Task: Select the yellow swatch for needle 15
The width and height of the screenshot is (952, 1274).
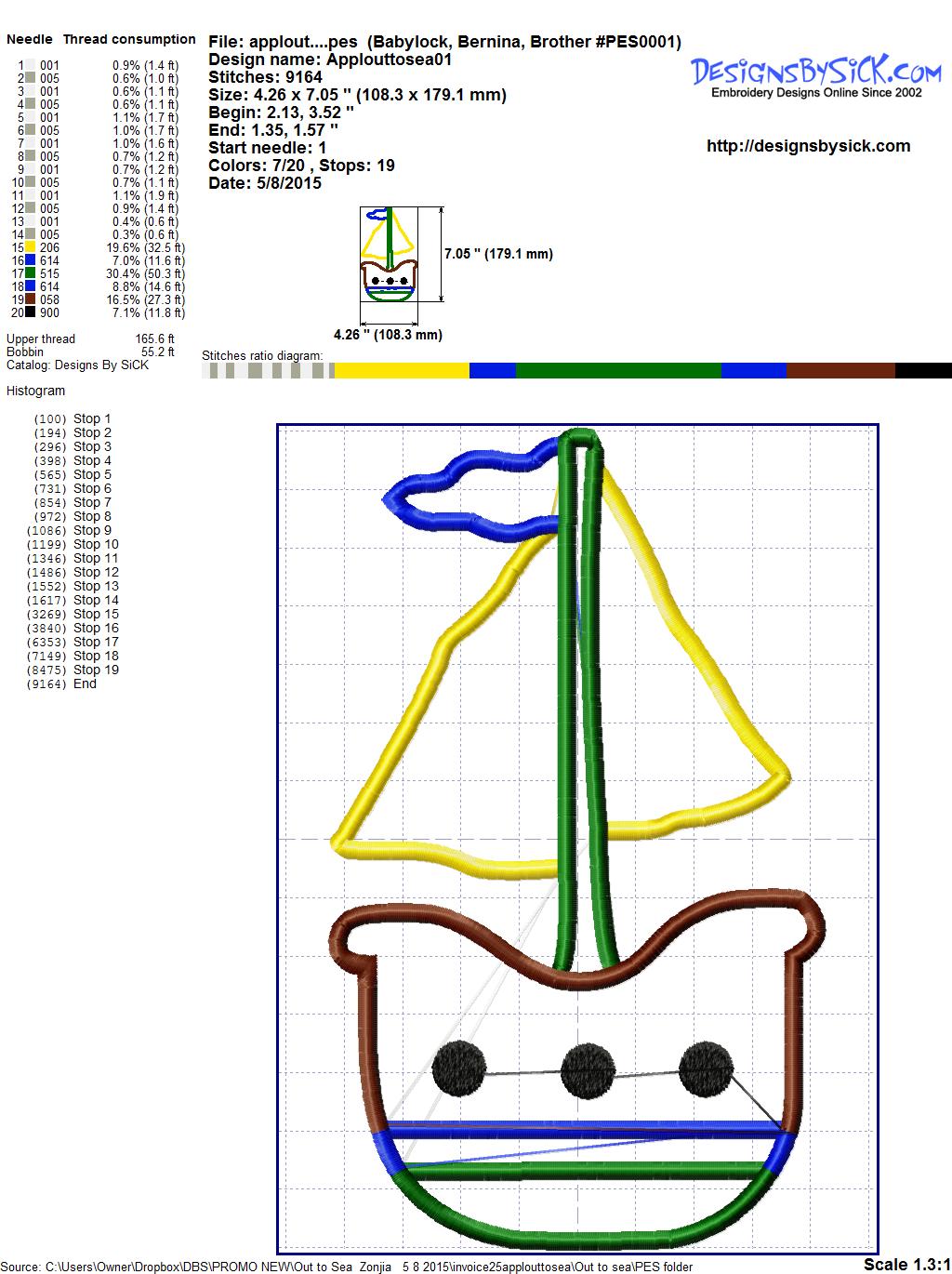Action: point(31,248)
